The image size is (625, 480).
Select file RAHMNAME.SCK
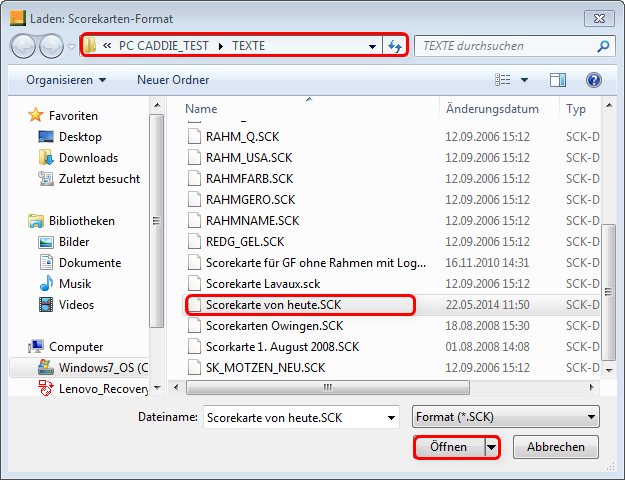point(252,221)
